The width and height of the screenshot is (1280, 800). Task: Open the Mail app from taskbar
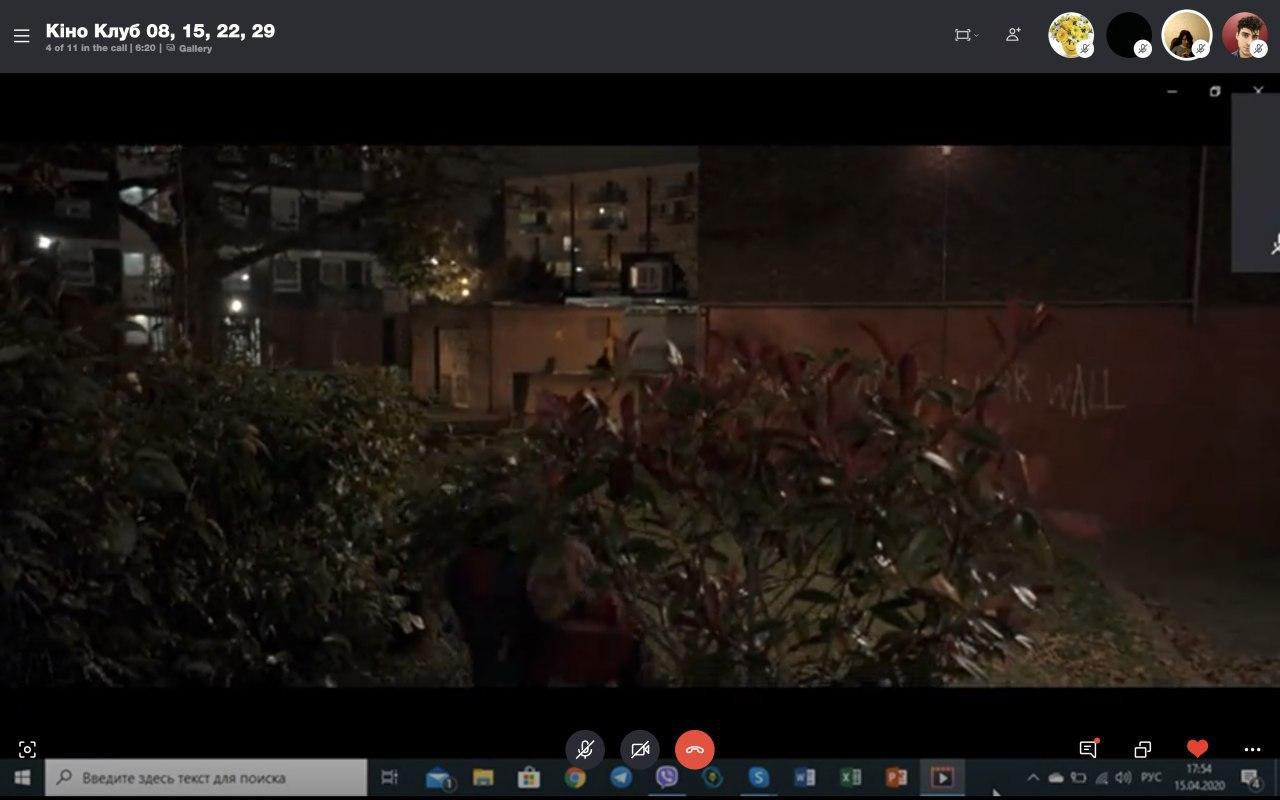(x=439, y=777)
